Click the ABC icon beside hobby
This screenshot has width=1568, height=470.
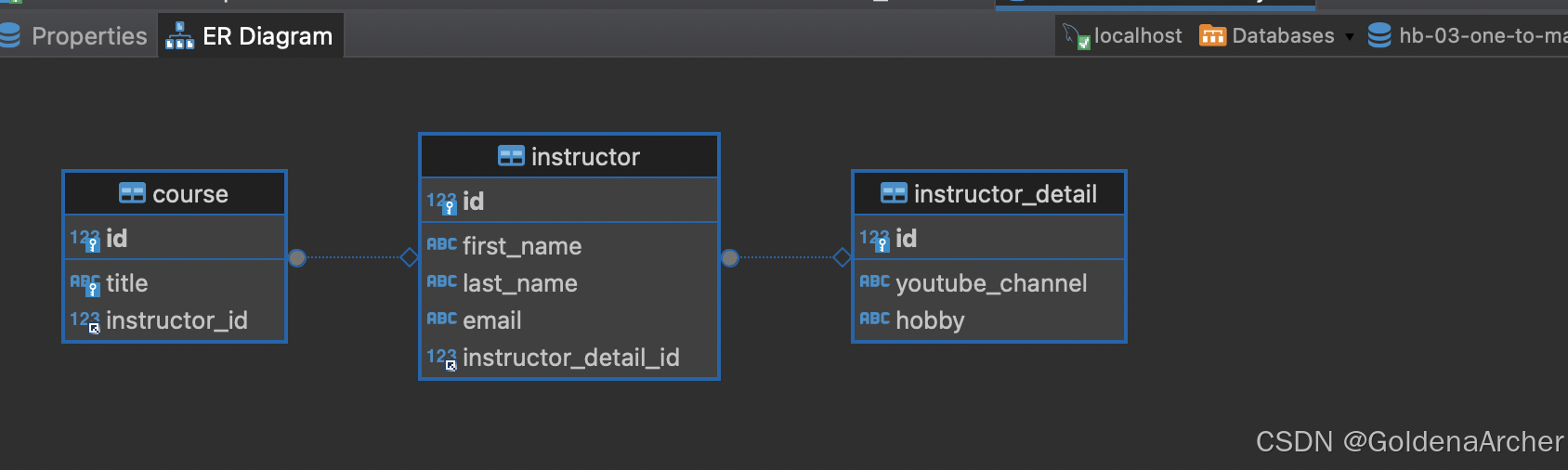875,319
